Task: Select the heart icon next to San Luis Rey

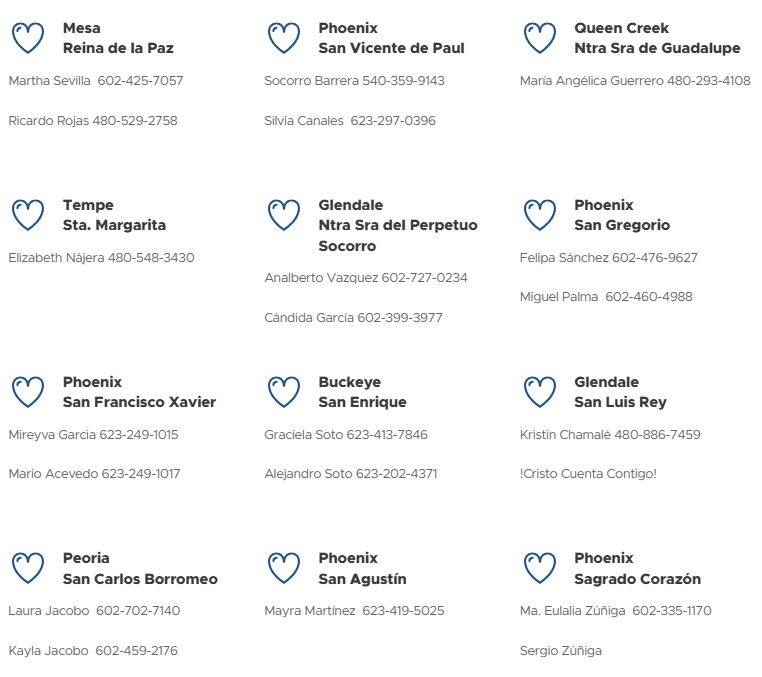Action: 539,392
